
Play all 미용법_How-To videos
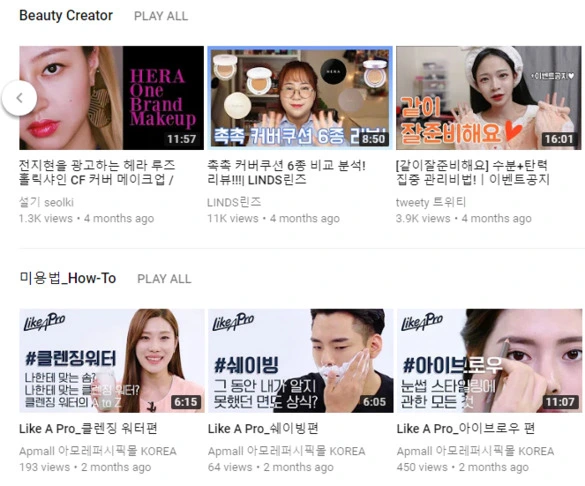pyautogui.click(x=164, y=279)
